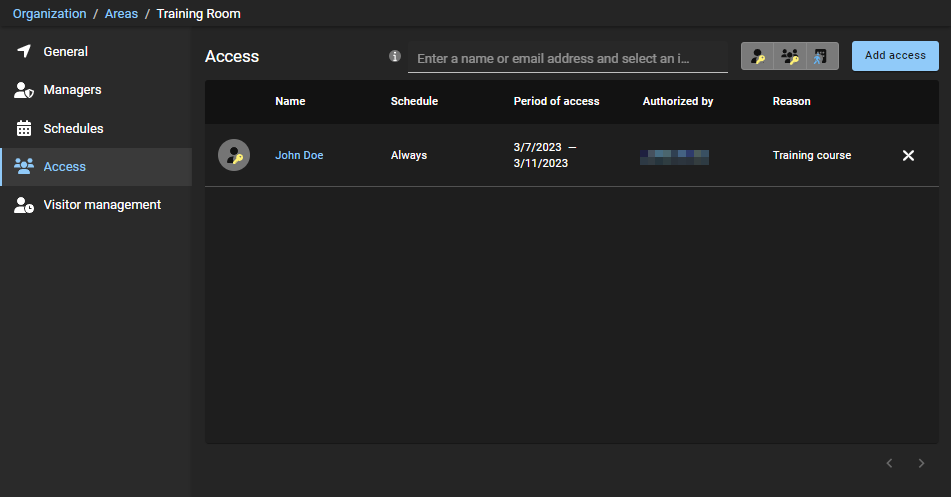Screen dimensions: 951x497
Task: Navigate to Areas in breadcrumb
Action: click(x=121, y=14)
